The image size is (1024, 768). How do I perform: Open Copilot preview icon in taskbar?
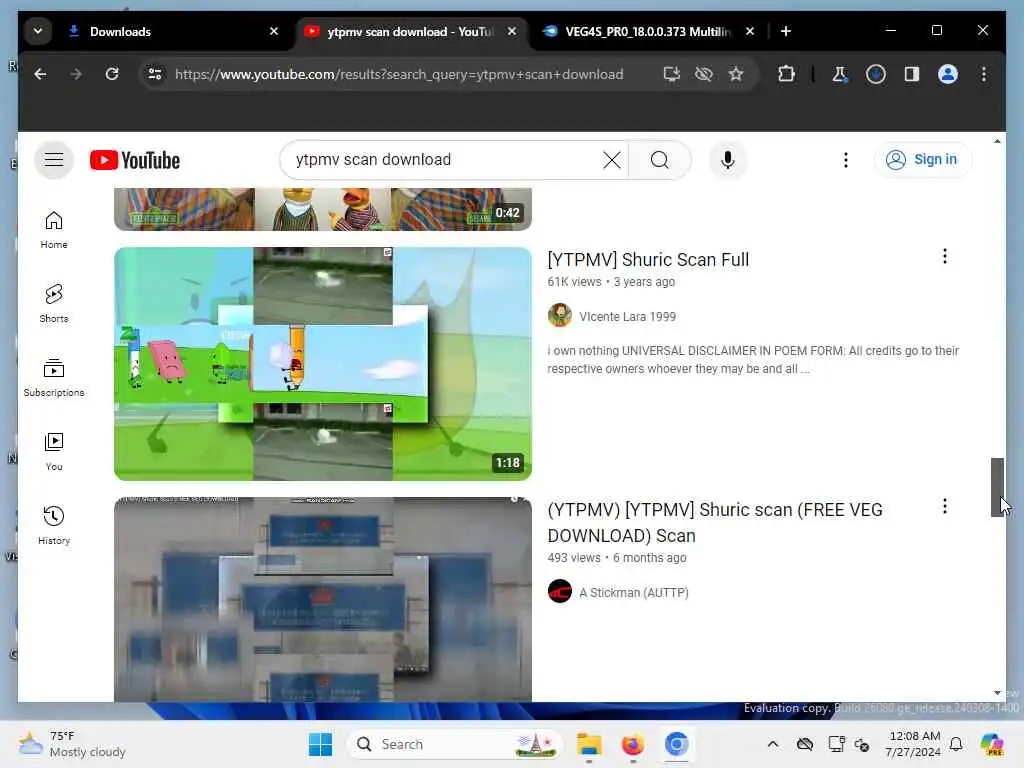992,744
